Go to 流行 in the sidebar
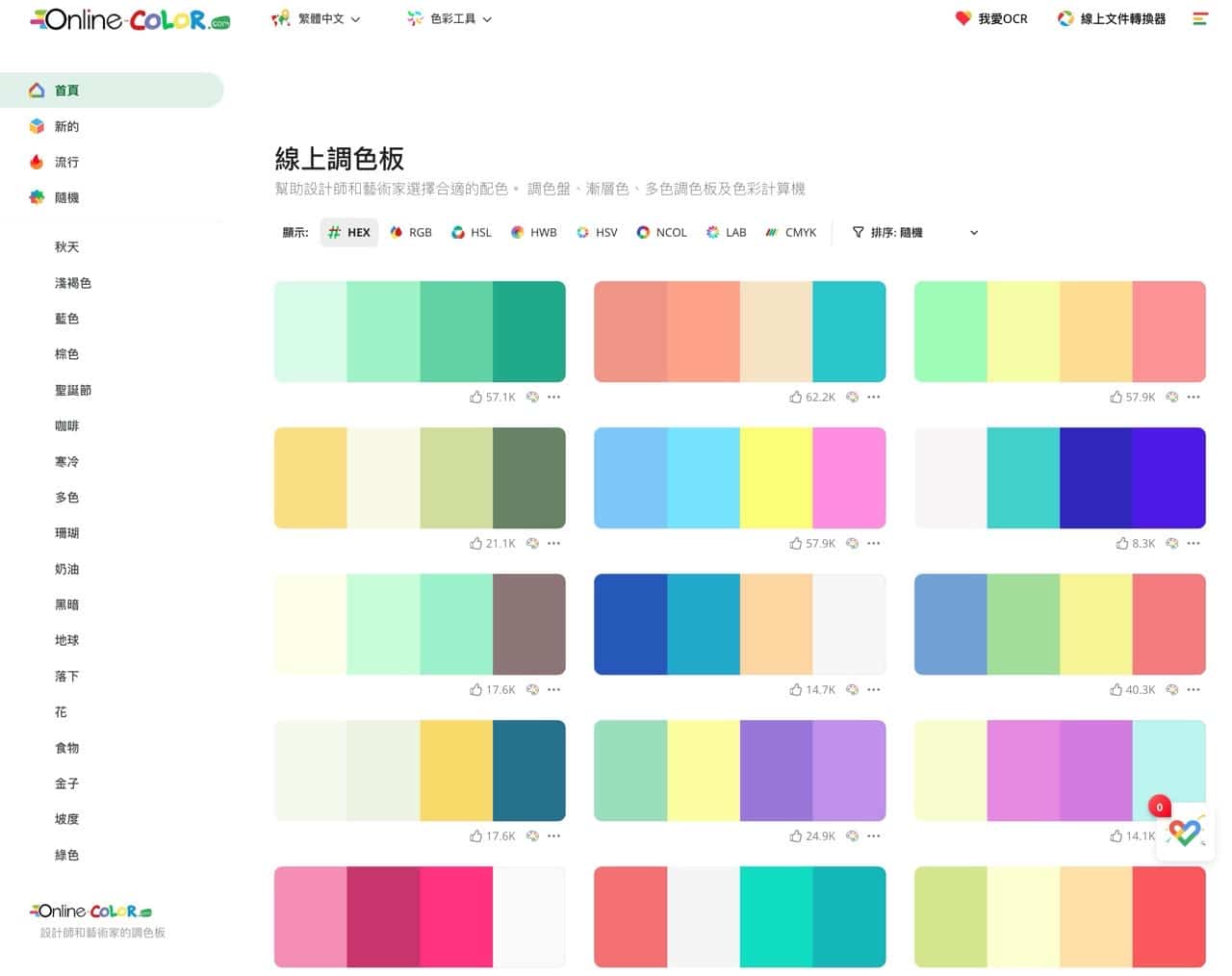Image resolution: width=1232 pixels, height=976 pixels. 66,162
